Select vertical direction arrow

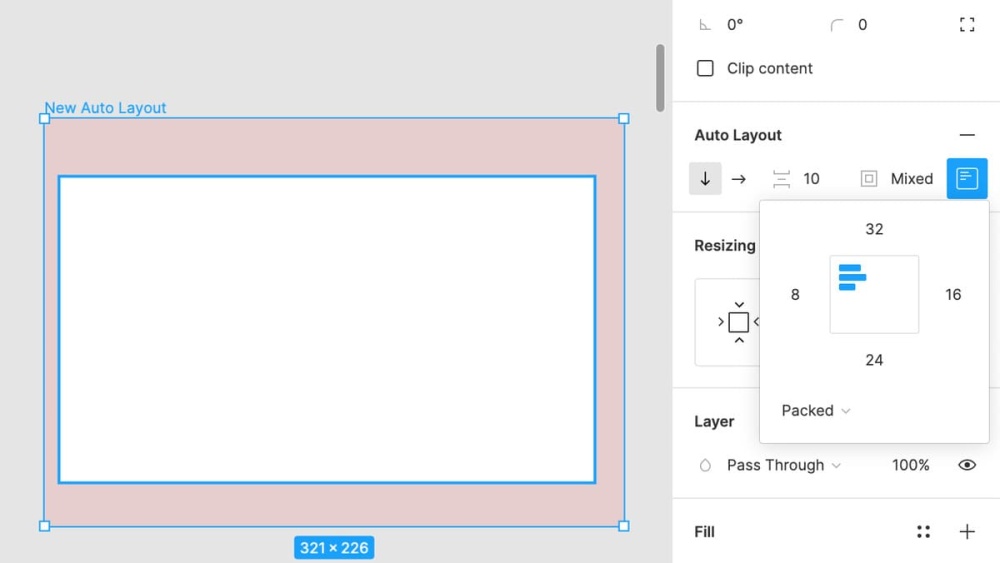(x=705, y=179)
